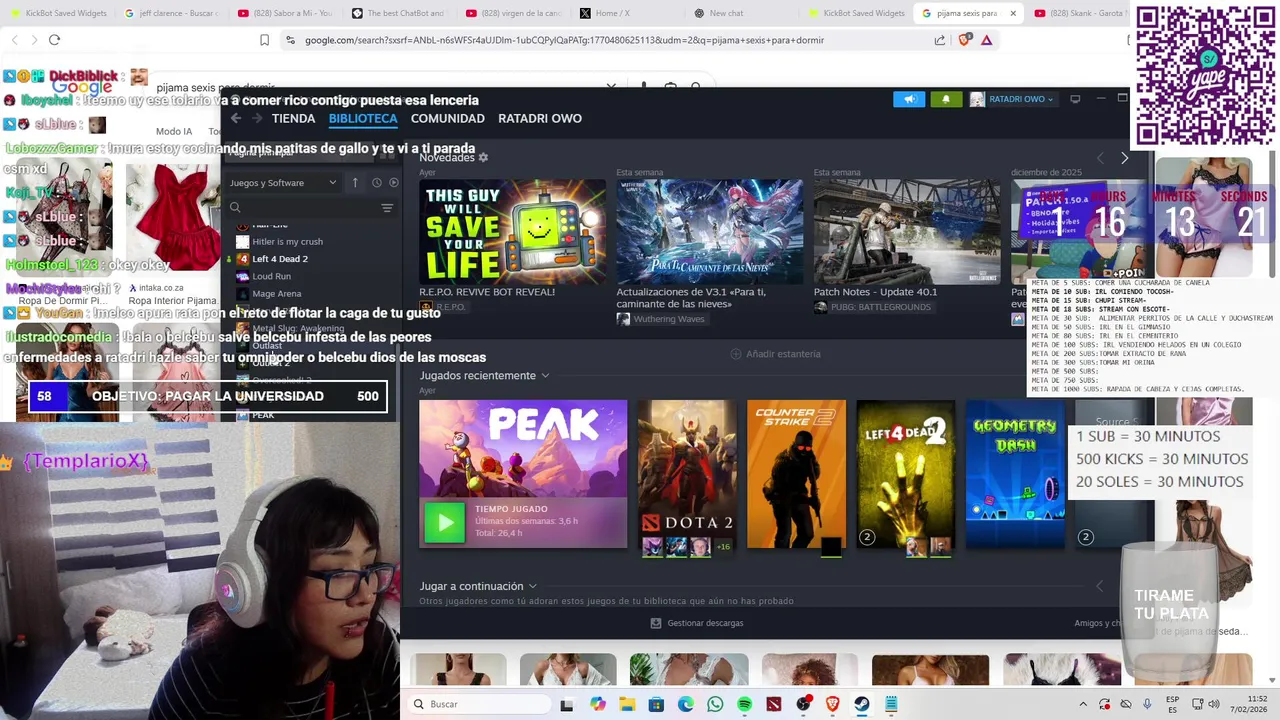Open WhatsApp from taskbar
The image size is (1280, 720).
click(715, 704)
